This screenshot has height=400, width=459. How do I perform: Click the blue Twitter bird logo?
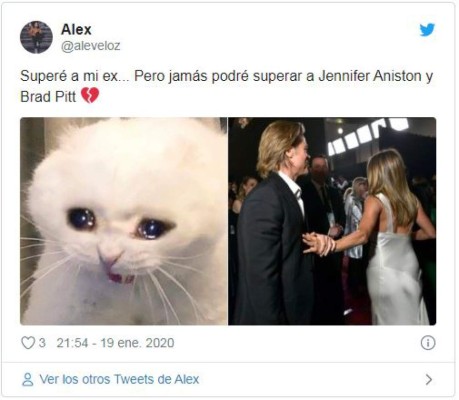coord(427,30)
